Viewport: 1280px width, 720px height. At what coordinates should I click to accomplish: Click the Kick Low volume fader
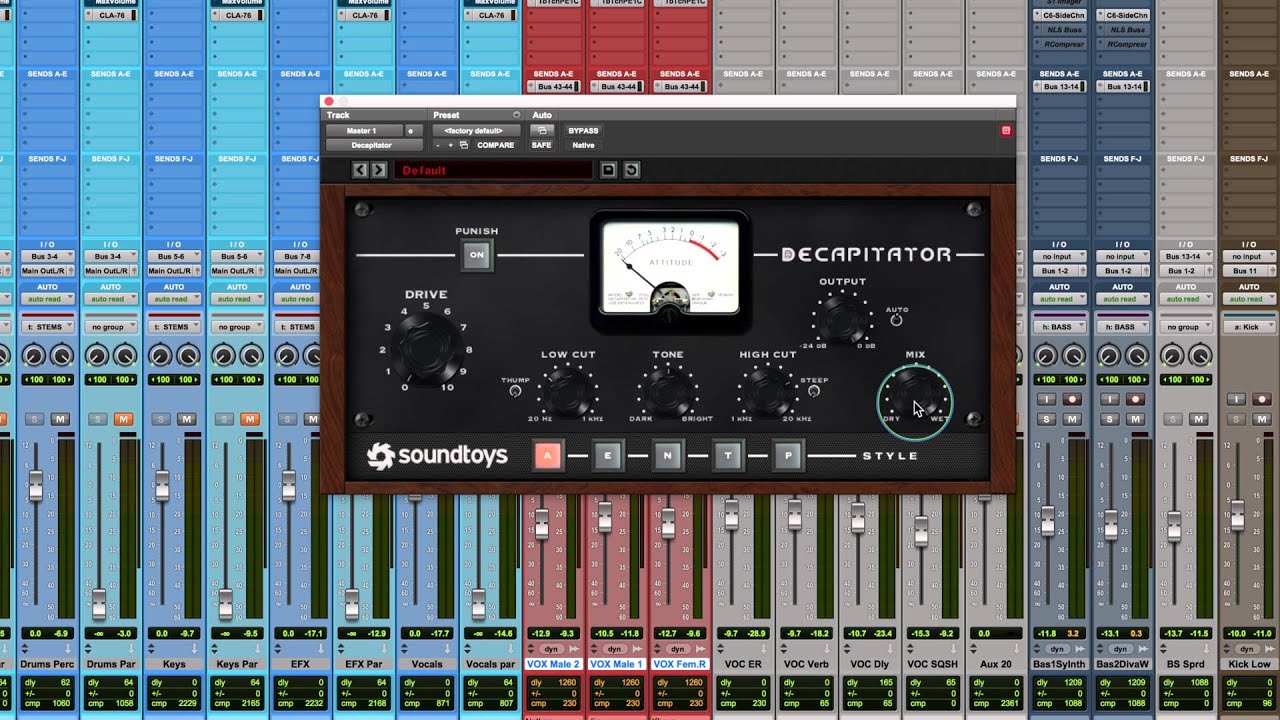[1237, 516]
